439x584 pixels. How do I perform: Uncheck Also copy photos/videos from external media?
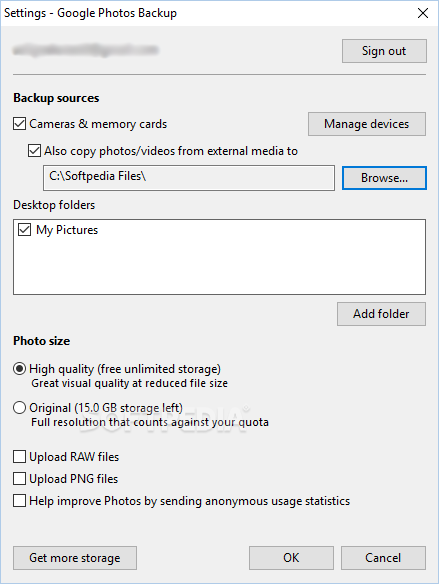tap(34, 151)
